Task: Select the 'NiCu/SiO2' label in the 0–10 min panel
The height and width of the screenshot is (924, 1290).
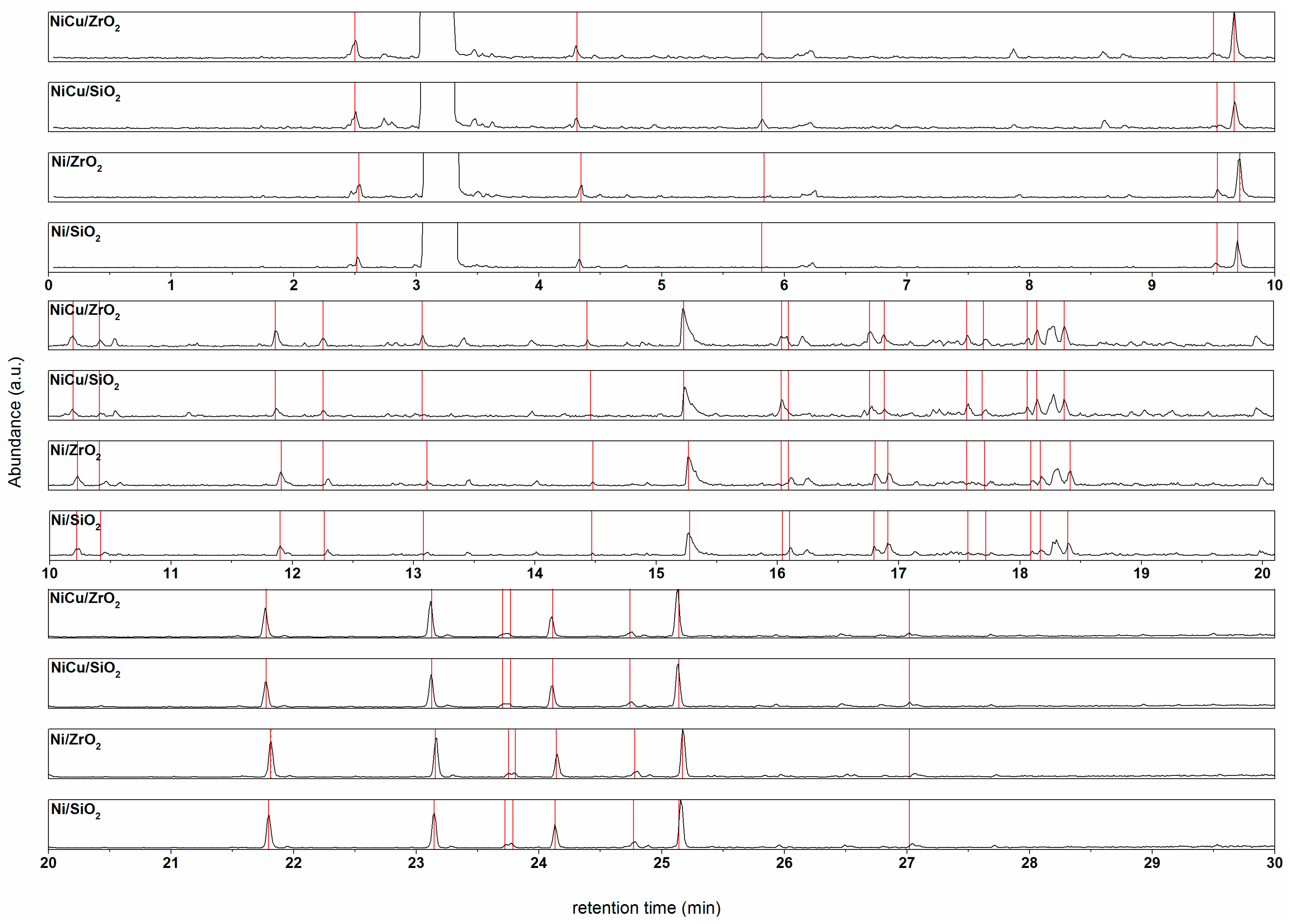Action: tap(85, 93)
